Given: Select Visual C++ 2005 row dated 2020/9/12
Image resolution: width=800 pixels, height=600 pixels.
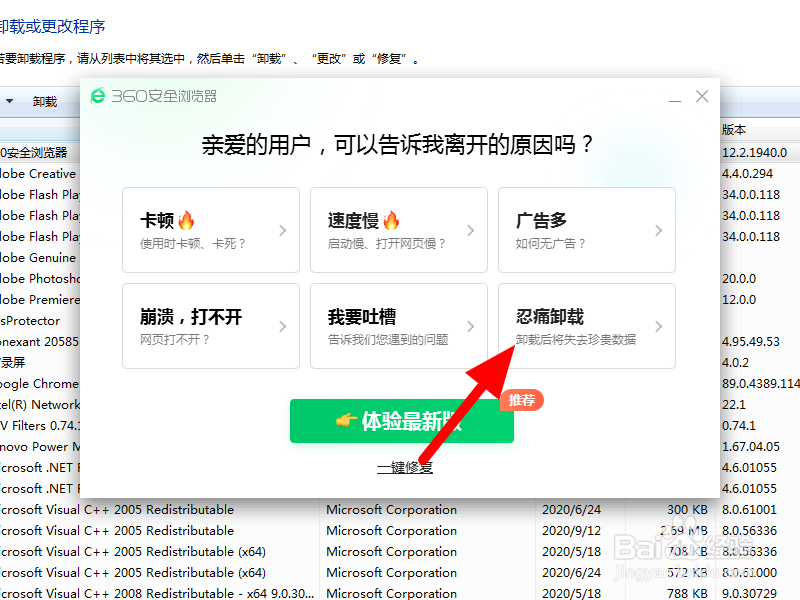Looking at the screenshot, I should click(x=400, y=531).
